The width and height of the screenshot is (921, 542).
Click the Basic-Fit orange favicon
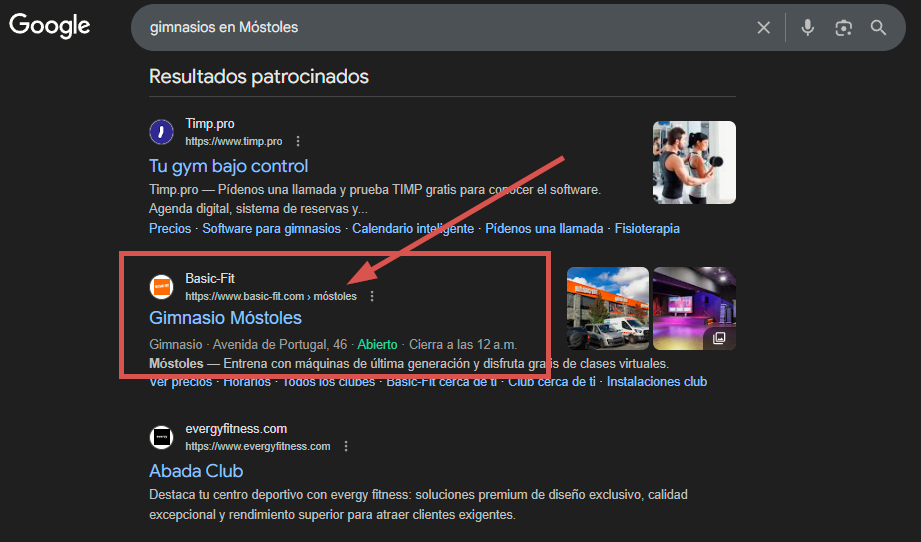point(161,287)
